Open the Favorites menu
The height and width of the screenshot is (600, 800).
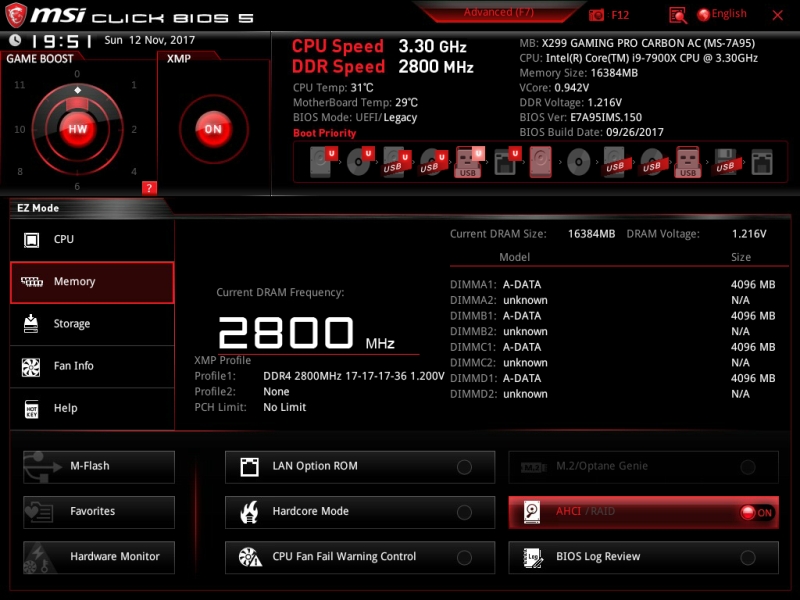tap(99, 512)
